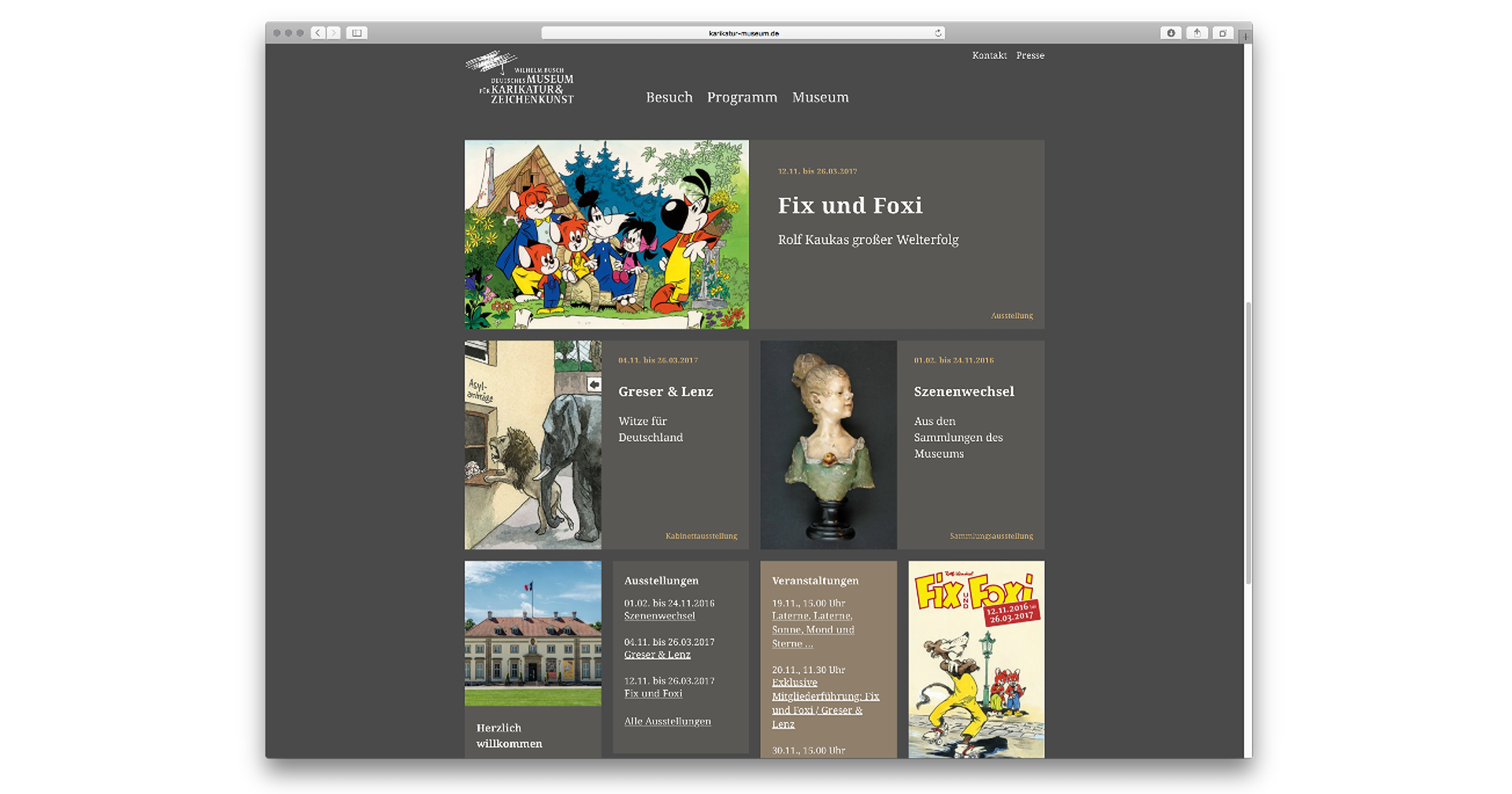
Task: Open the Fix und Foxi headline
Action: click(850, 205)
